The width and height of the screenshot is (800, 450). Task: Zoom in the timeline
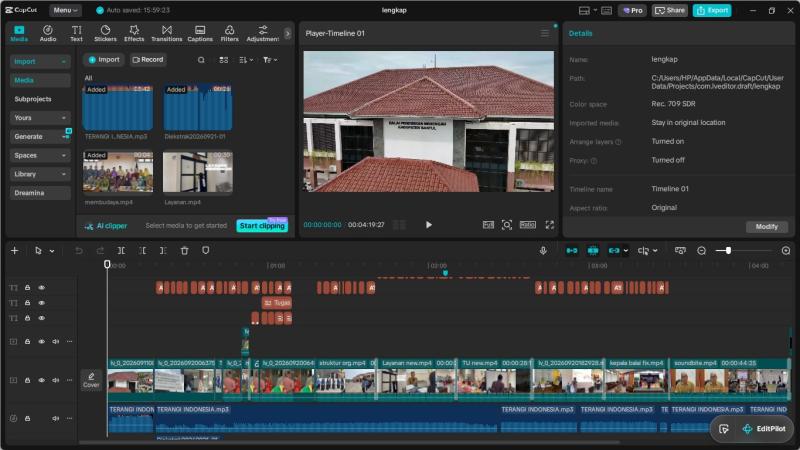pyautogui.click(x=786, y=251)
